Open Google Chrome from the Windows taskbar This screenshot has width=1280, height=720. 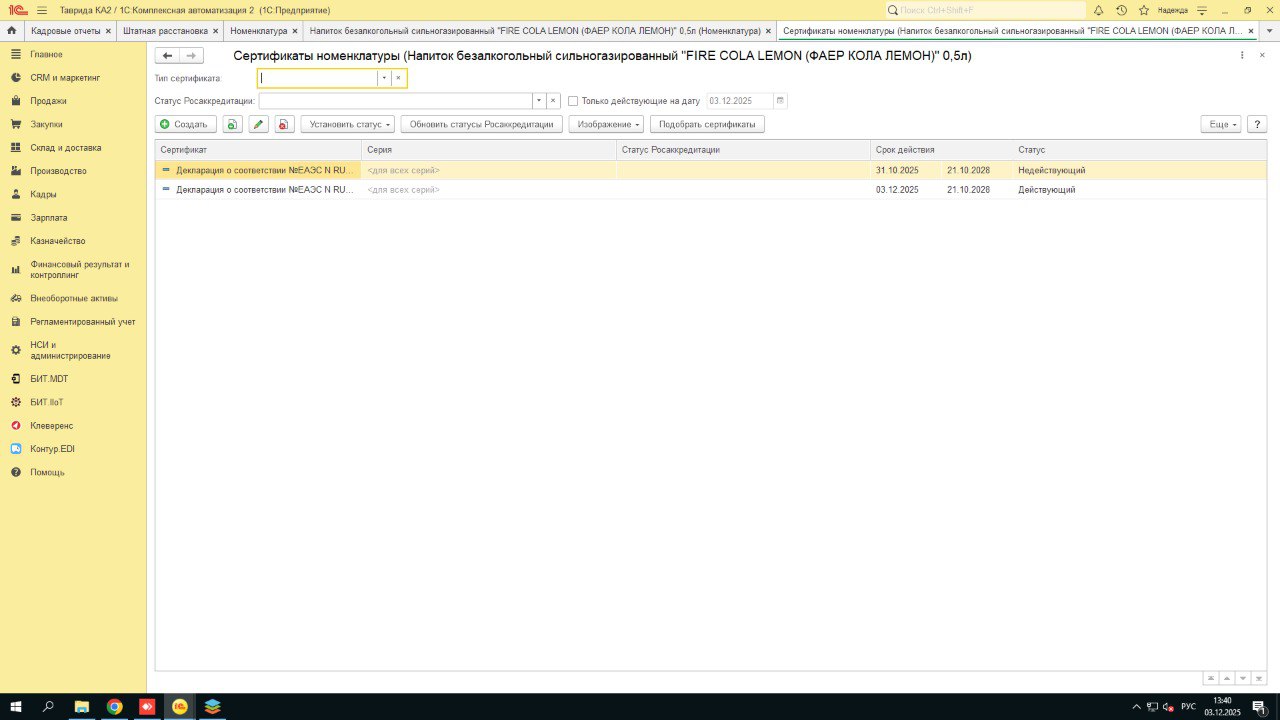[x=115, y=706]
